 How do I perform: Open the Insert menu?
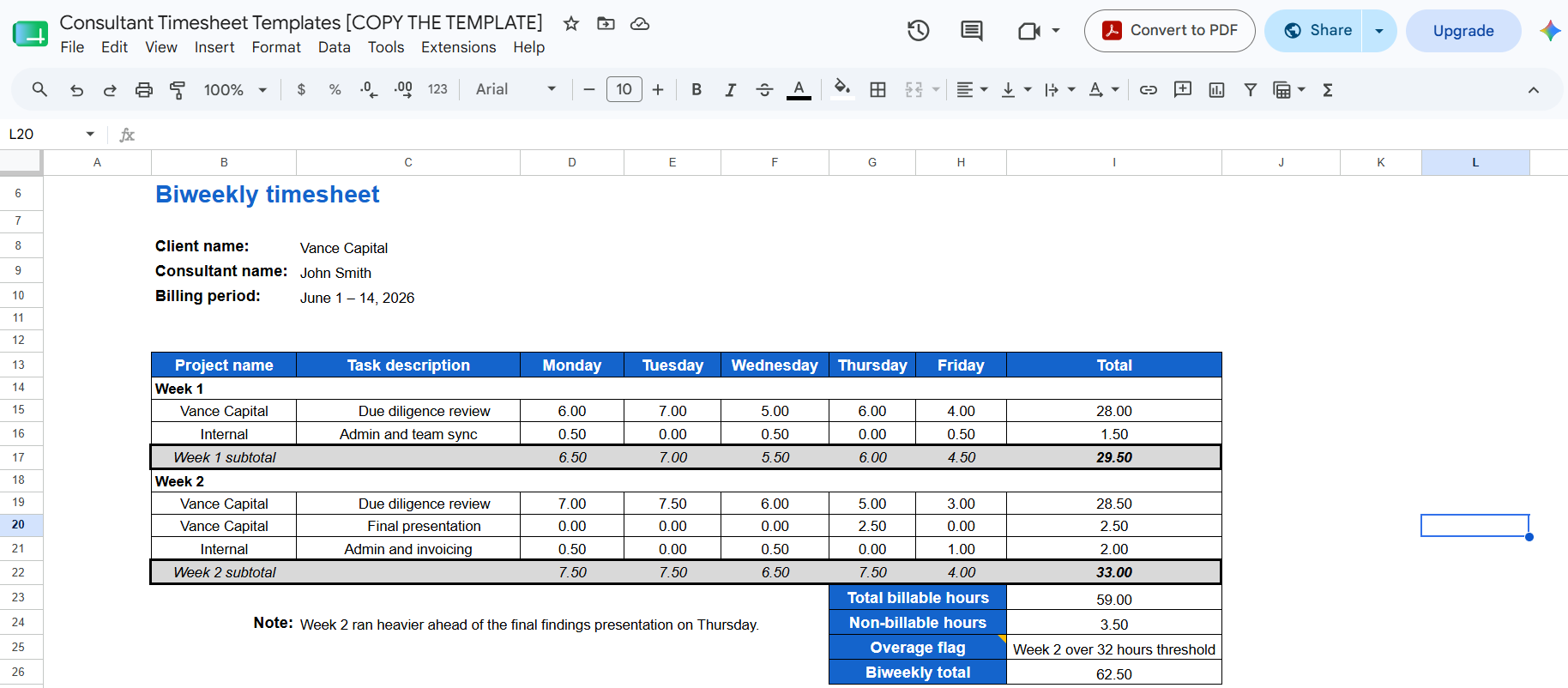(x=214, y=47)
